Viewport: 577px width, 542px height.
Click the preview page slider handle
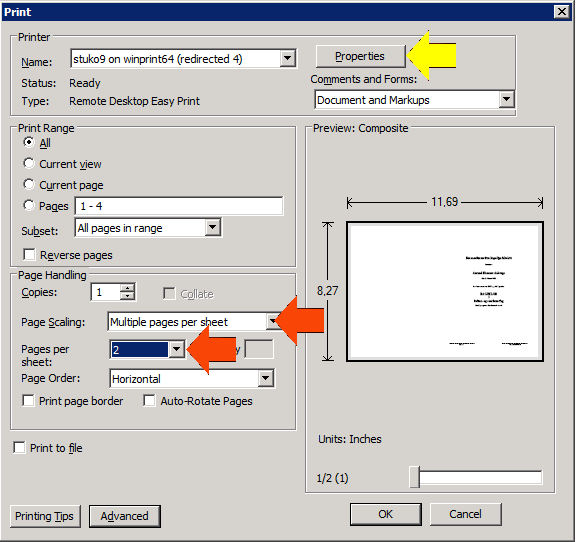tap(414, 477)
